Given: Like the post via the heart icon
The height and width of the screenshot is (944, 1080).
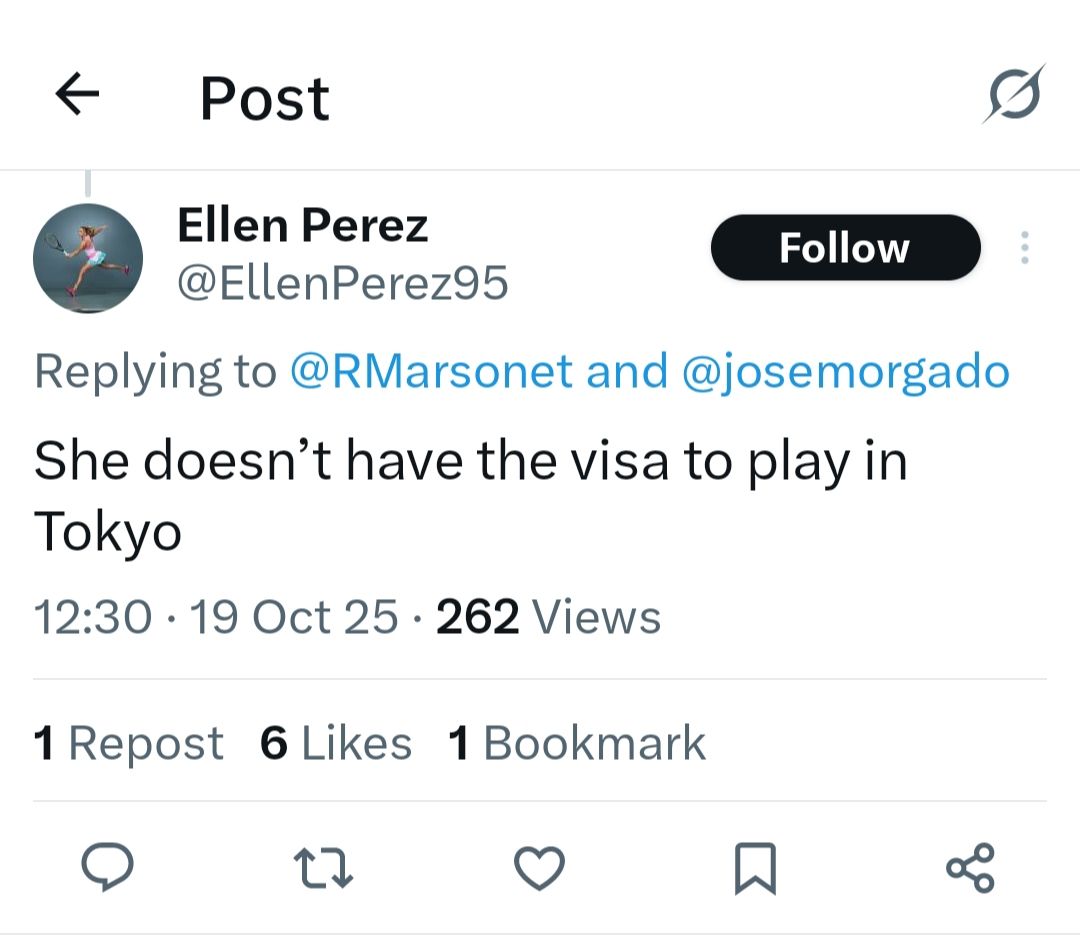Looking at the screenshot, I should coord(540,868).
